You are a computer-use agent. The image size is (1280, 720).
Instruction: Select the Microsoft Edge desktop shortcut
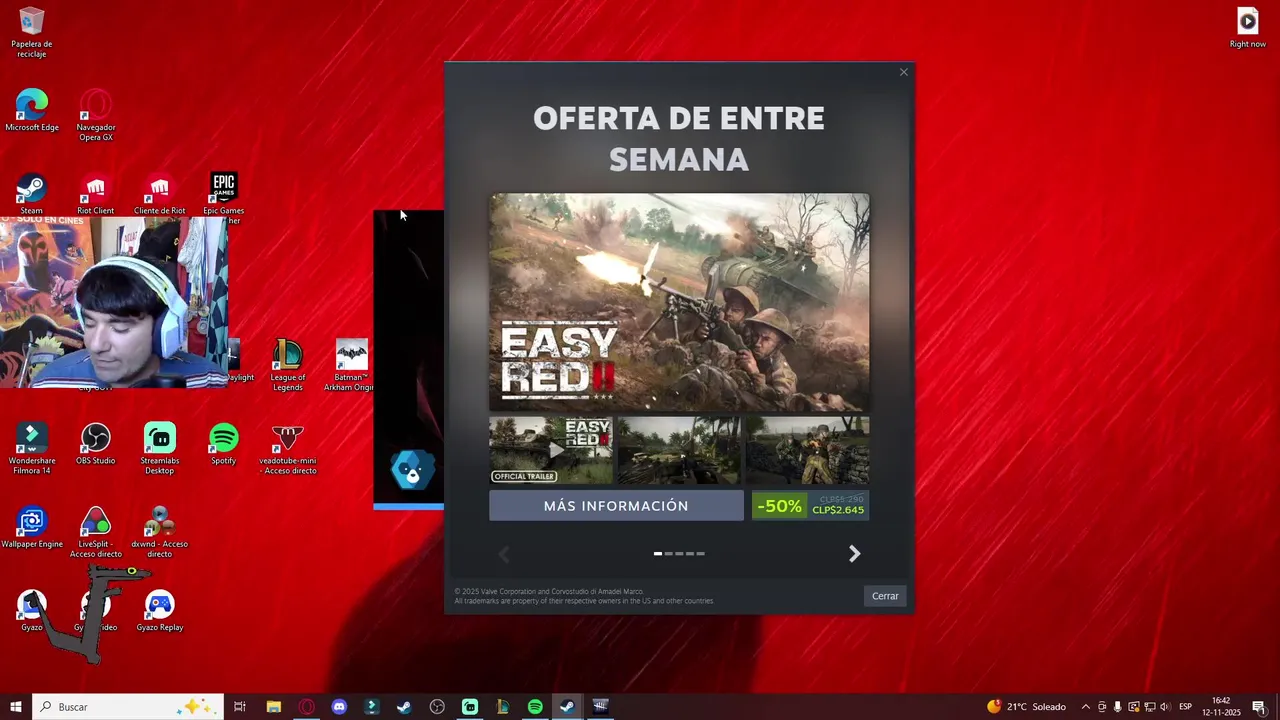point(31,110)
